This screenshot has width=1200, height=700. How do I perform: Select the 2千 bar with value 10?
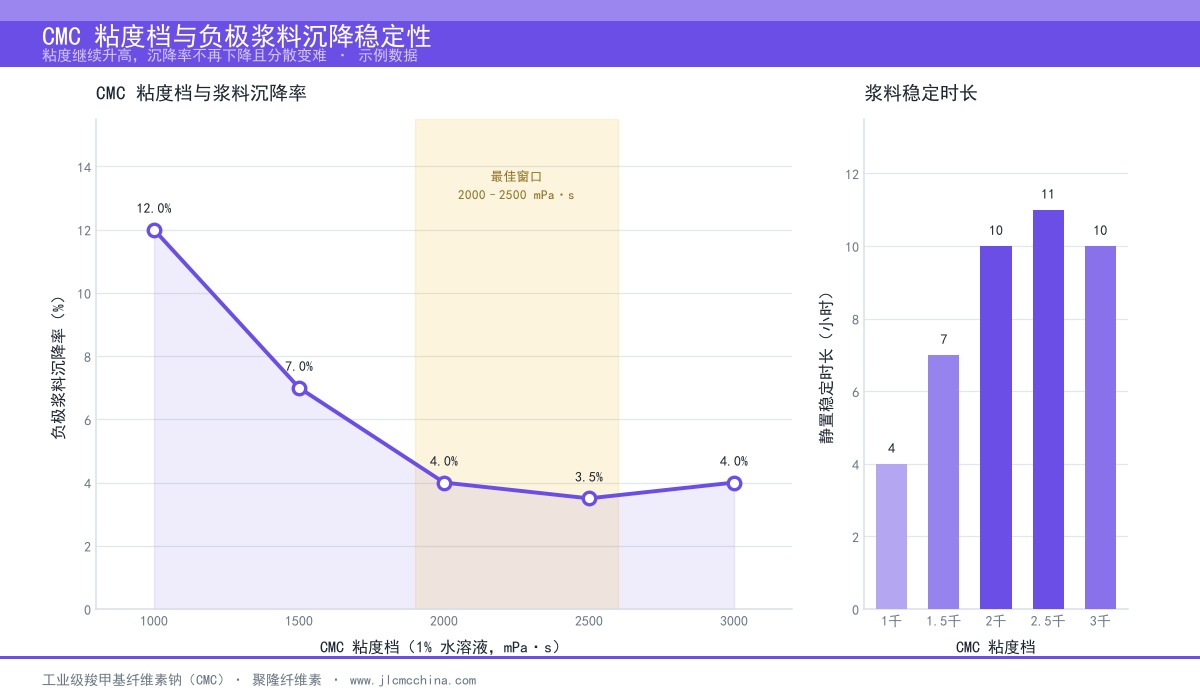tap(996, 428)
